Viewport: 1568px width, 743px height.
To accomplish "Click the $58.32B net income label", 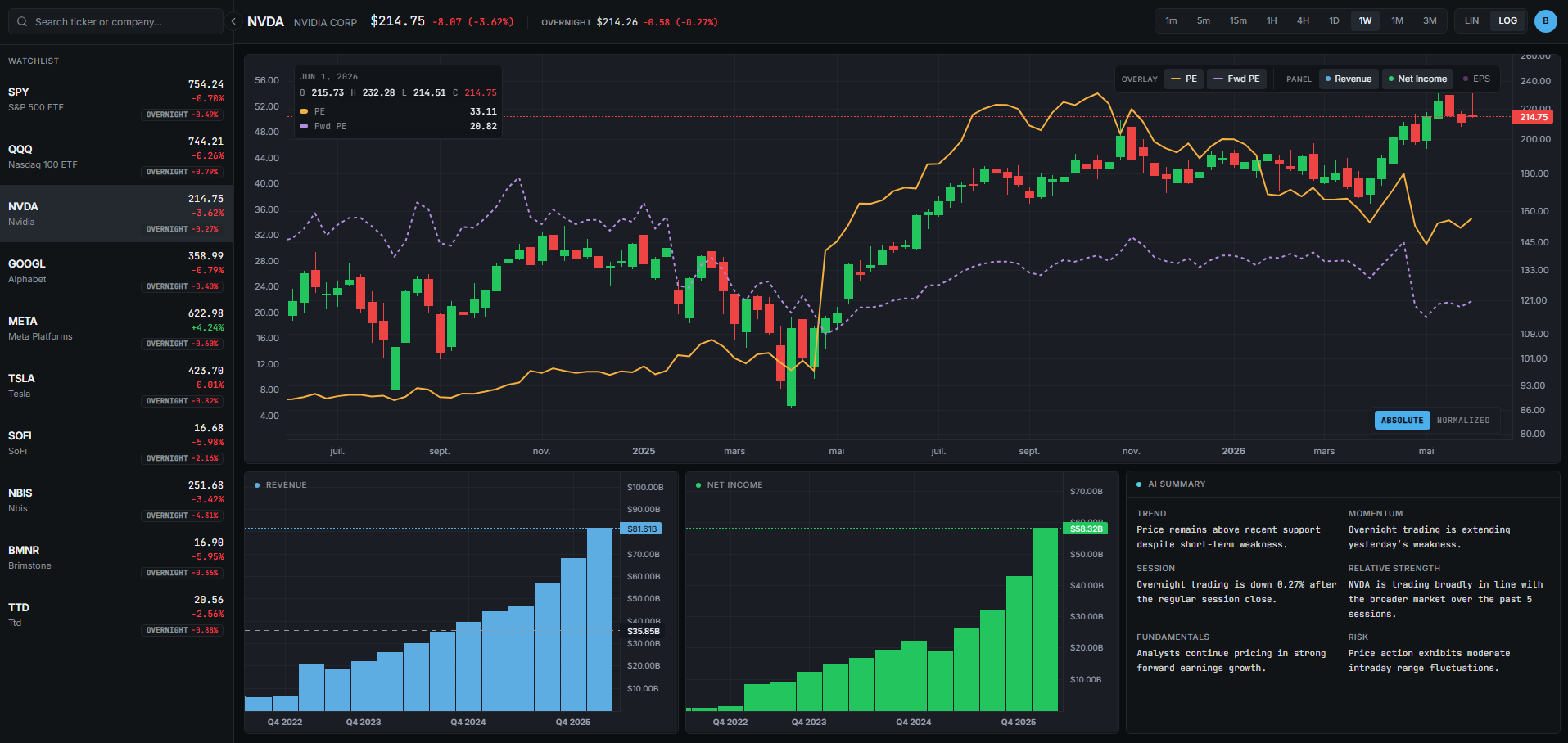I will point(1085,529).
